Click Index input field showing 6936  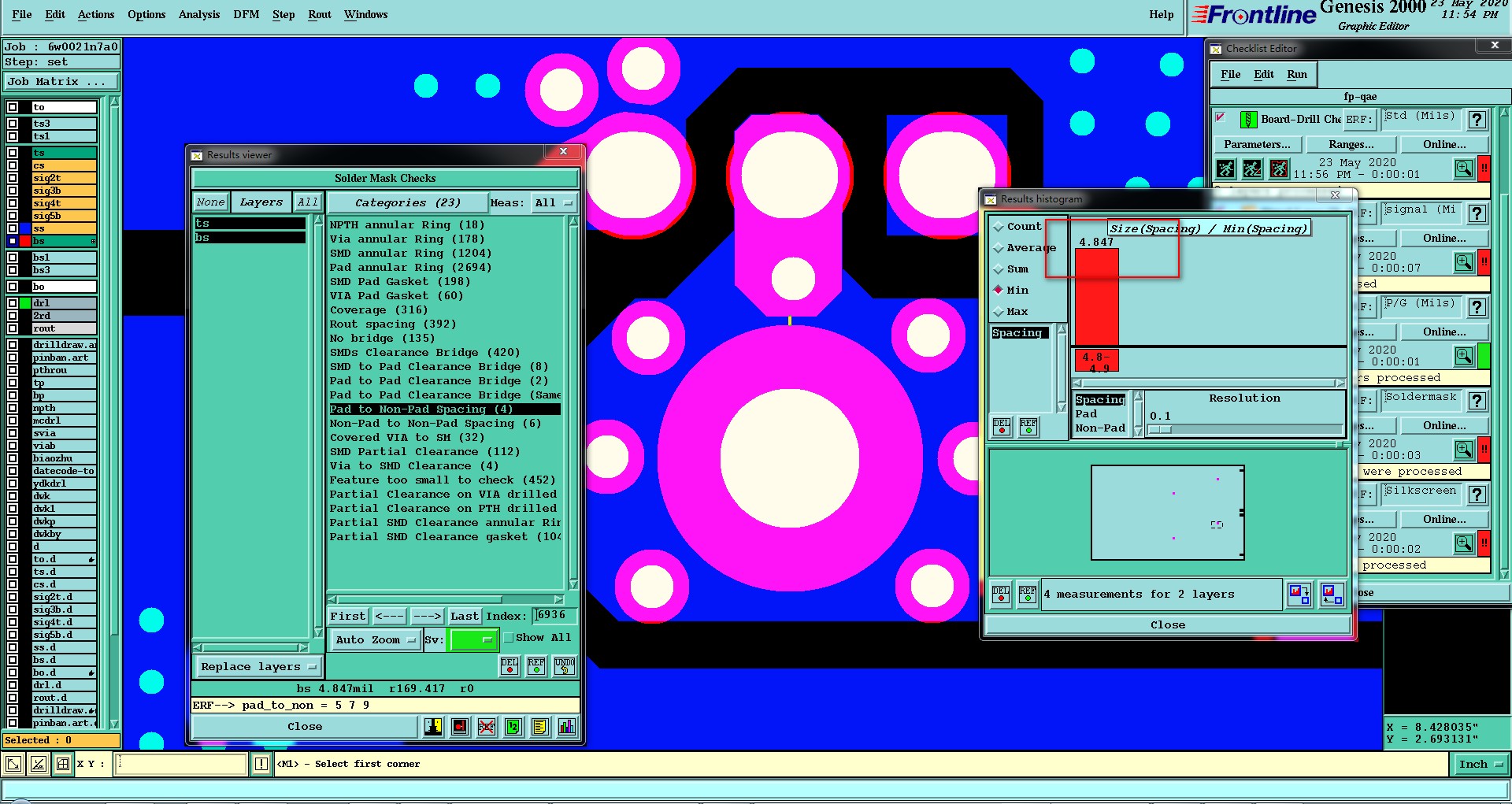pyautogui.click(x=555, y=615)
